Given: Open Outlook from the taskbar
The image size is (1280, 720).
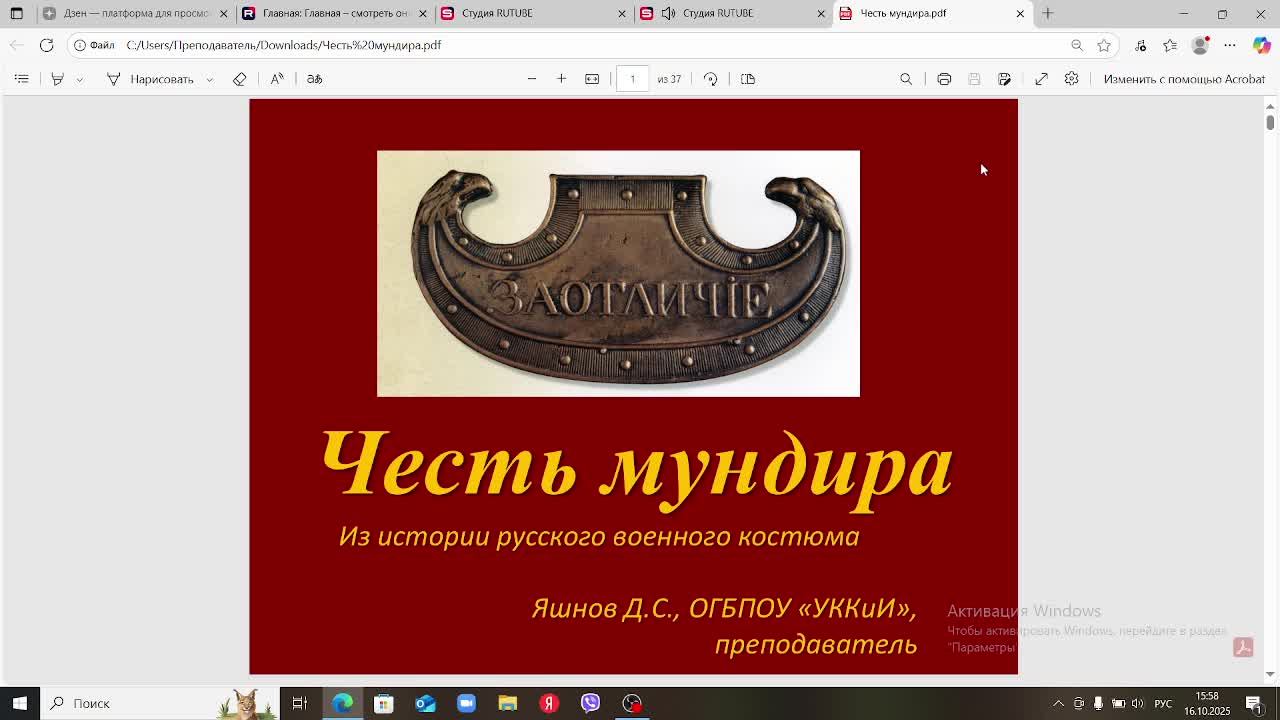Looking at the screenshot, I should pos(425,703).
